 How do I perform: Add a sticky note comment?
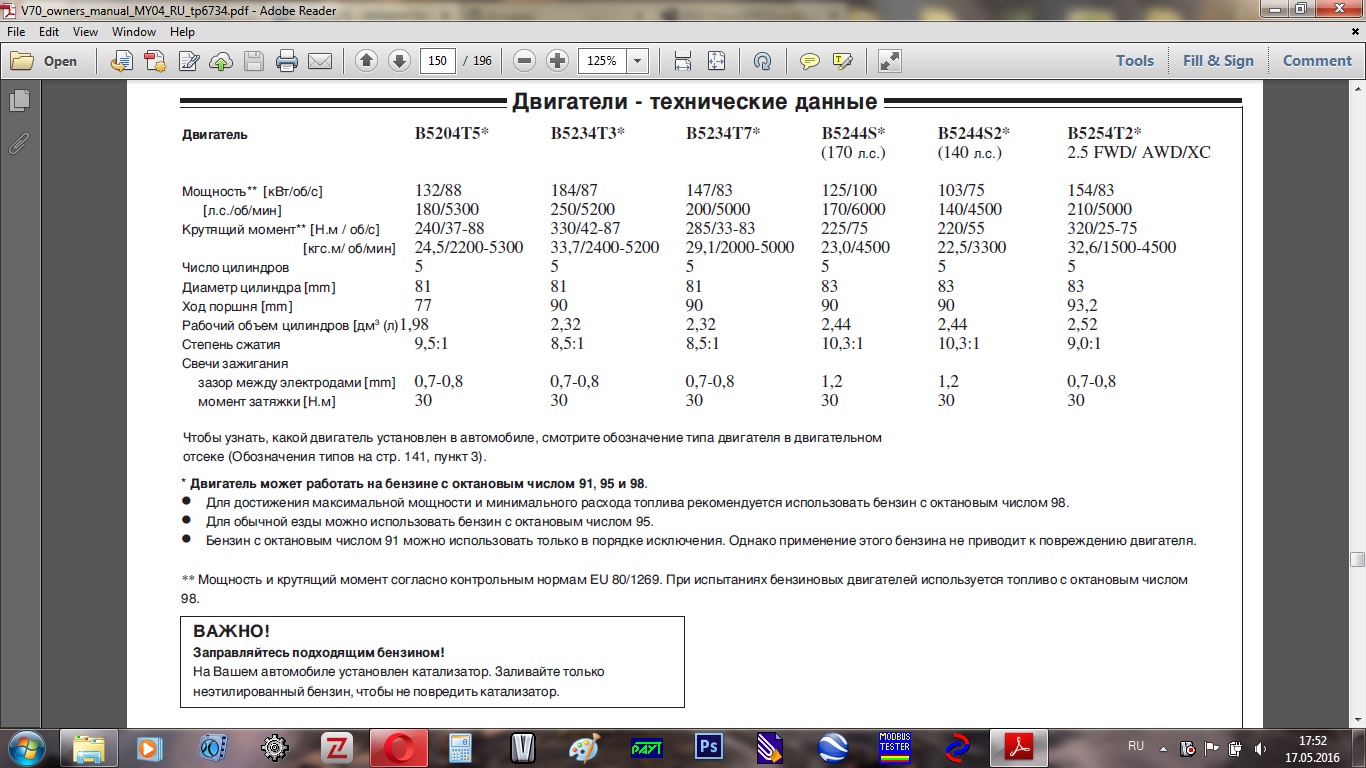810,61
